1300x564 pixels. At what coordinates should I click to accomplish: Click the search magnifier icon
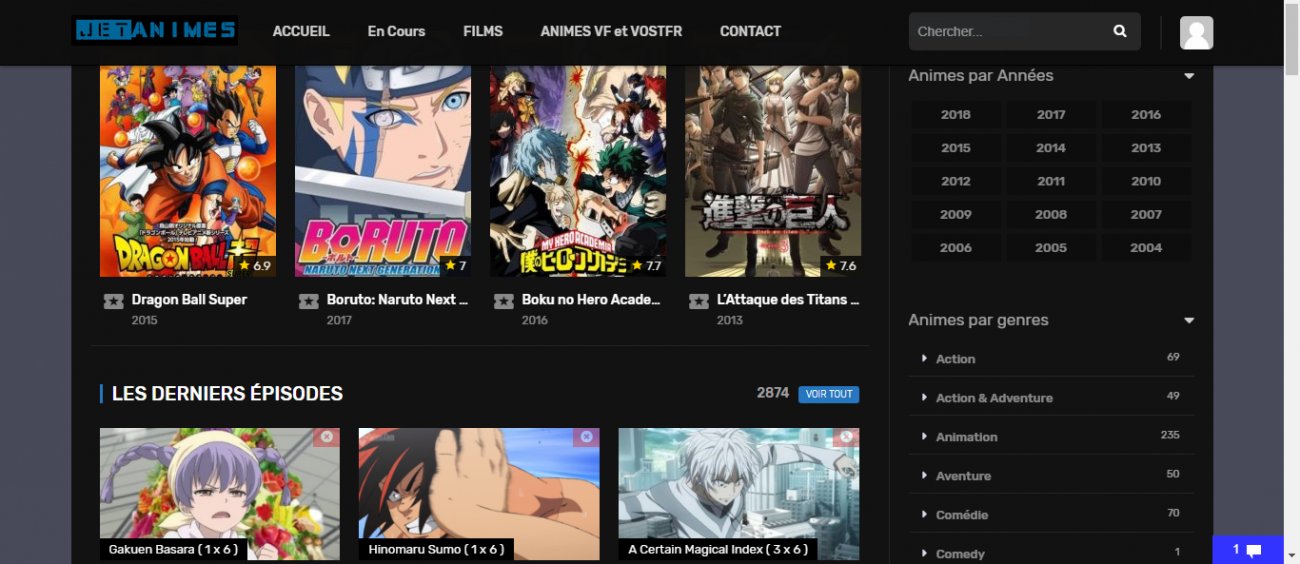click(x=1120, y=31)
